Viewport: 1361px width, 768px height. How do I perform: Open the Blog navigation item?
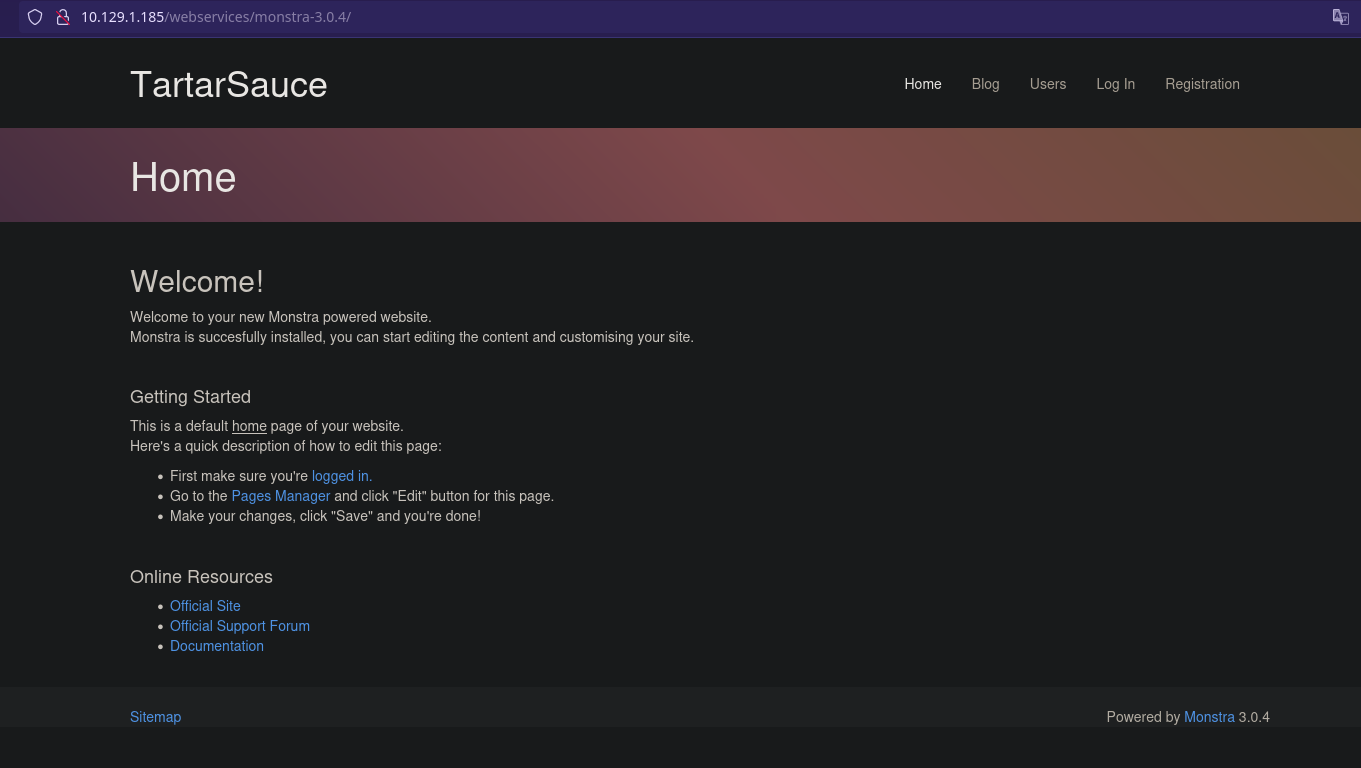tap(985, 84)
